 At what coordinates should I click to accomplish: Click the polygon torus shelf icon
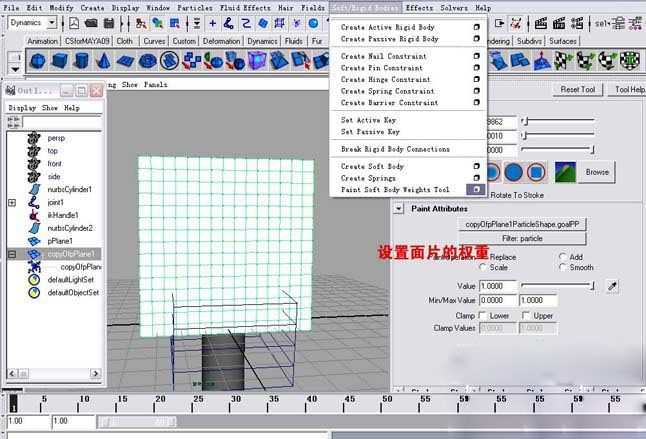[x=147, y=61]
